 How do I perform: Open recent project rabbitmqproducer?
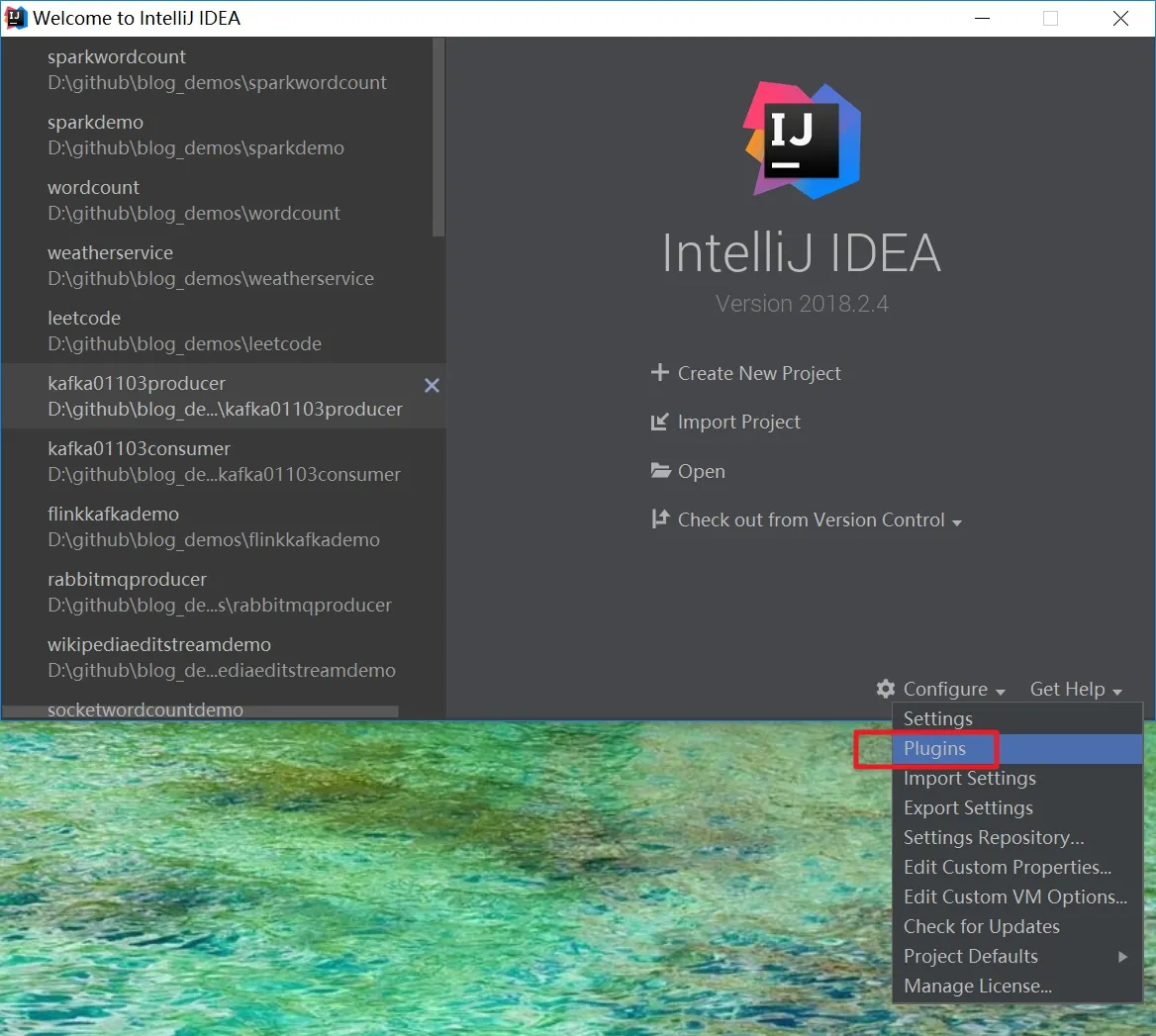(224, 592)
